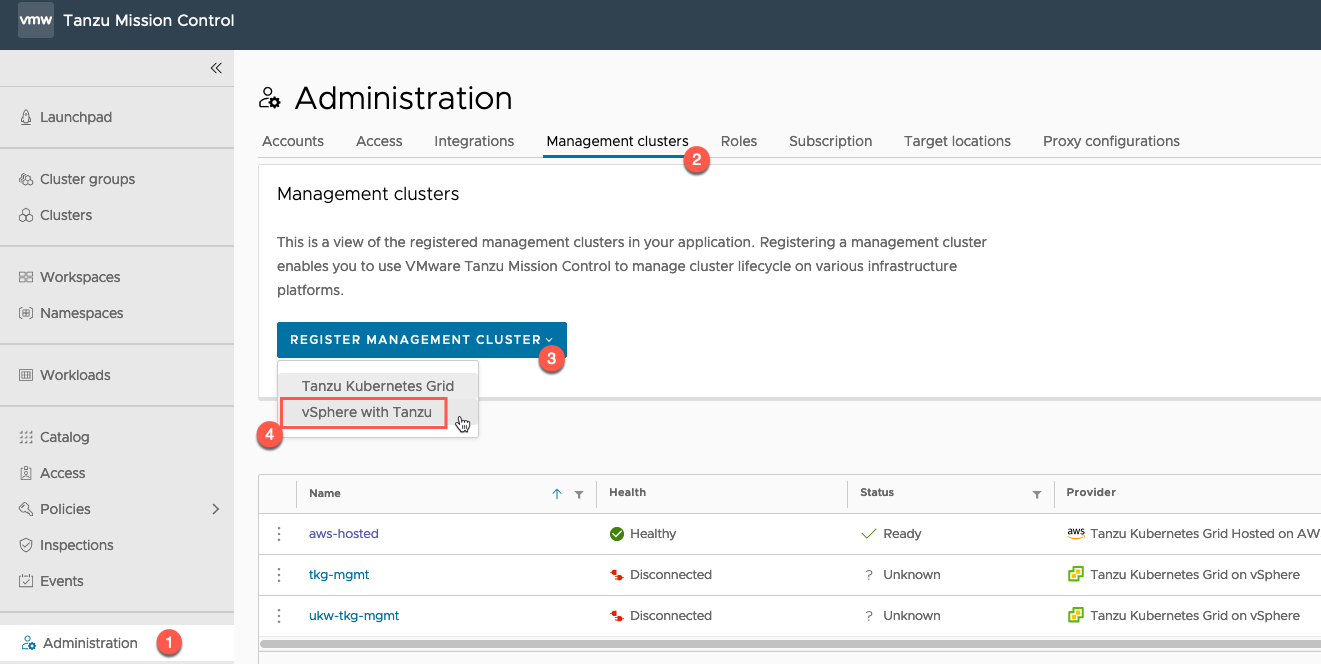Viewport: 1321px width, 664px height.
Task: Click the Name column sort arrow
Action: coord(557,494)
